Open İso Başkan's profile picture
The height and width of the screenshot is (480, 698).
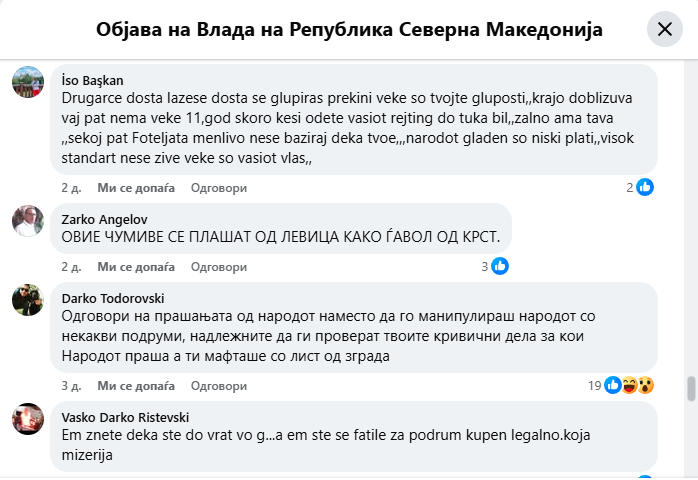pyautogui.click(x=28, y=82)
